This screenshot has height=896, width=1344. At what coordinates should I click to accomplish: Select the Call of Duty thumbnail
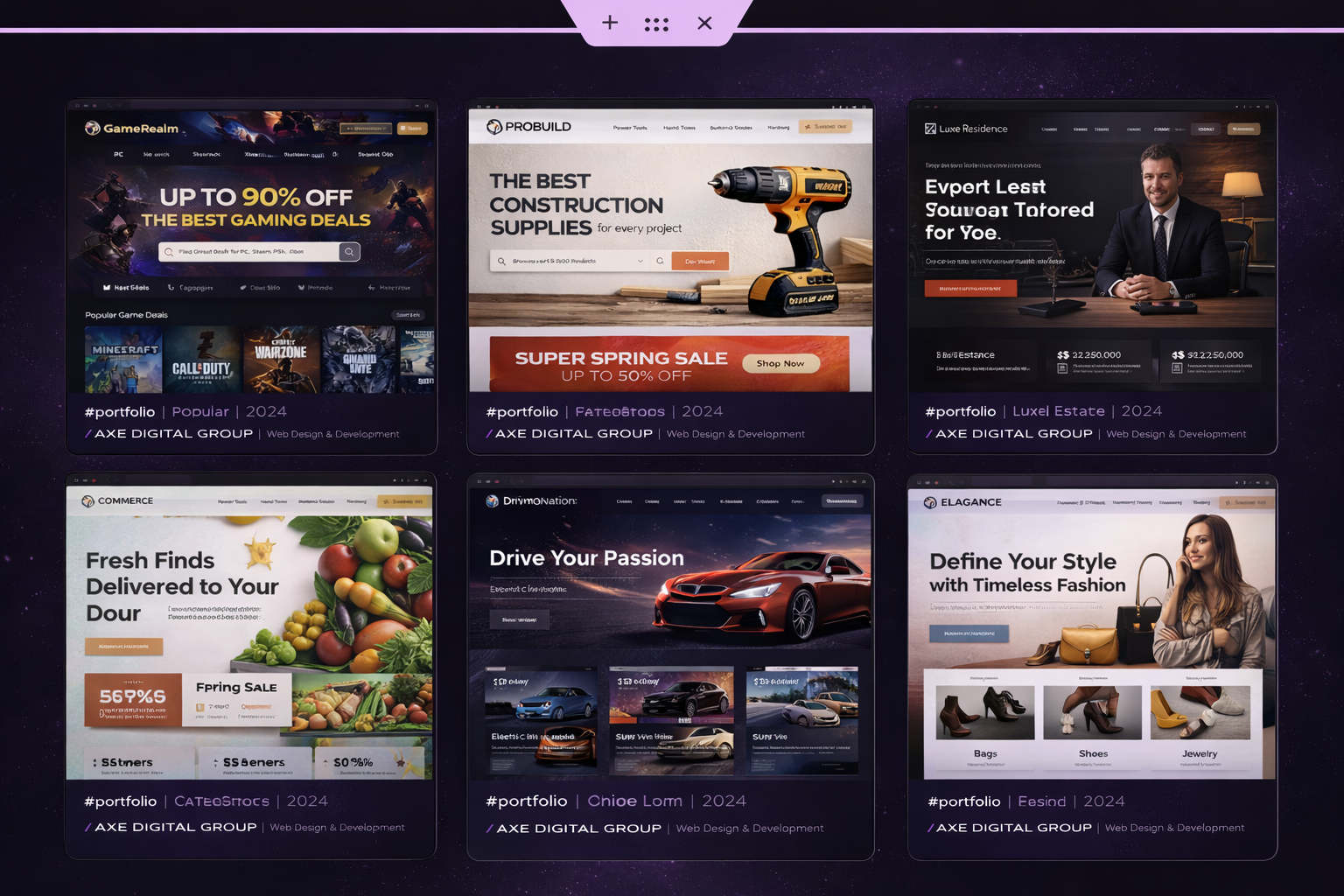coord(202,360)
